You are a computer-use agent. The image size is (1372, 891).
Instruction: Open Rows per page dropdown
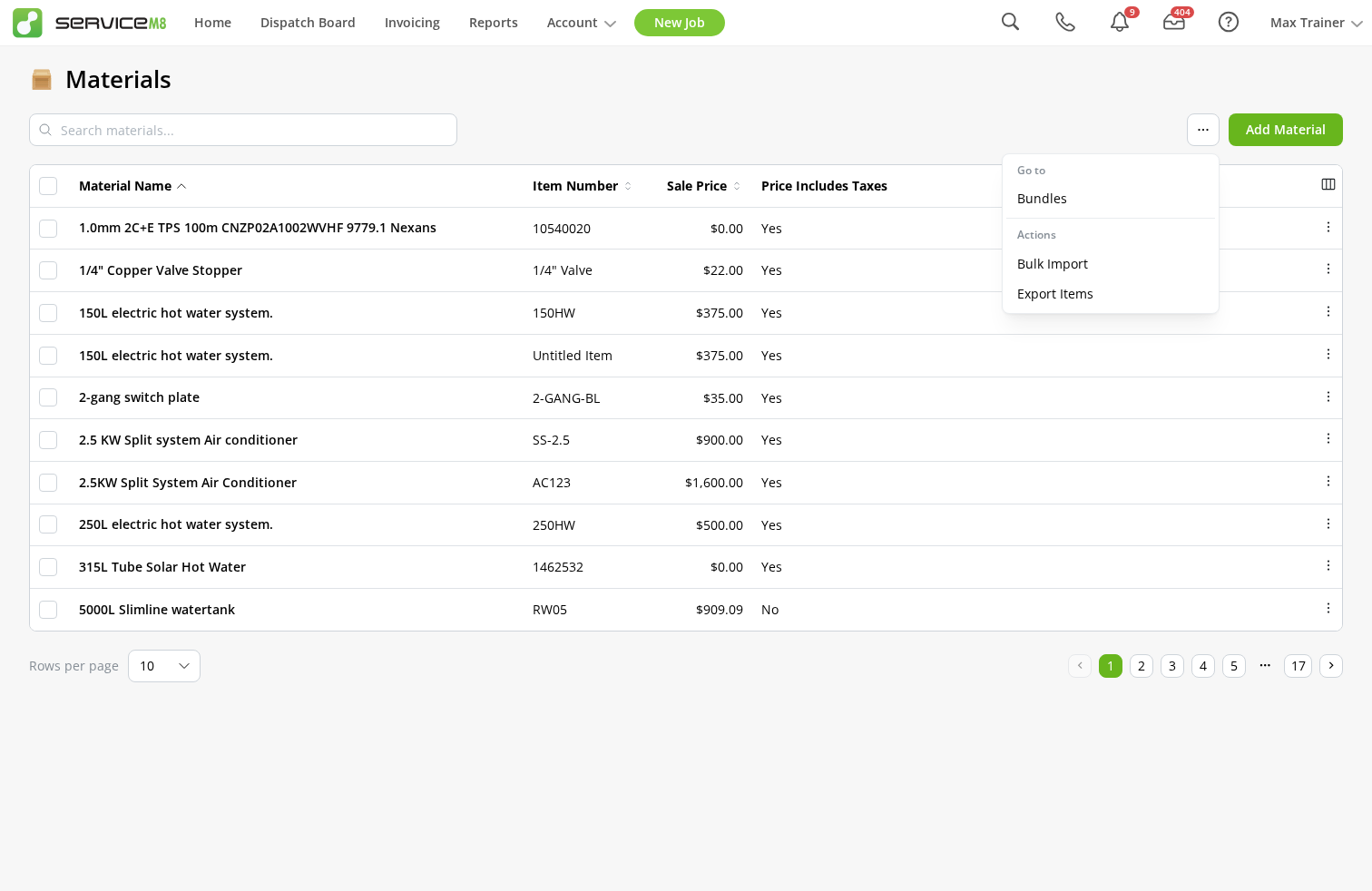tap(164, 666)
